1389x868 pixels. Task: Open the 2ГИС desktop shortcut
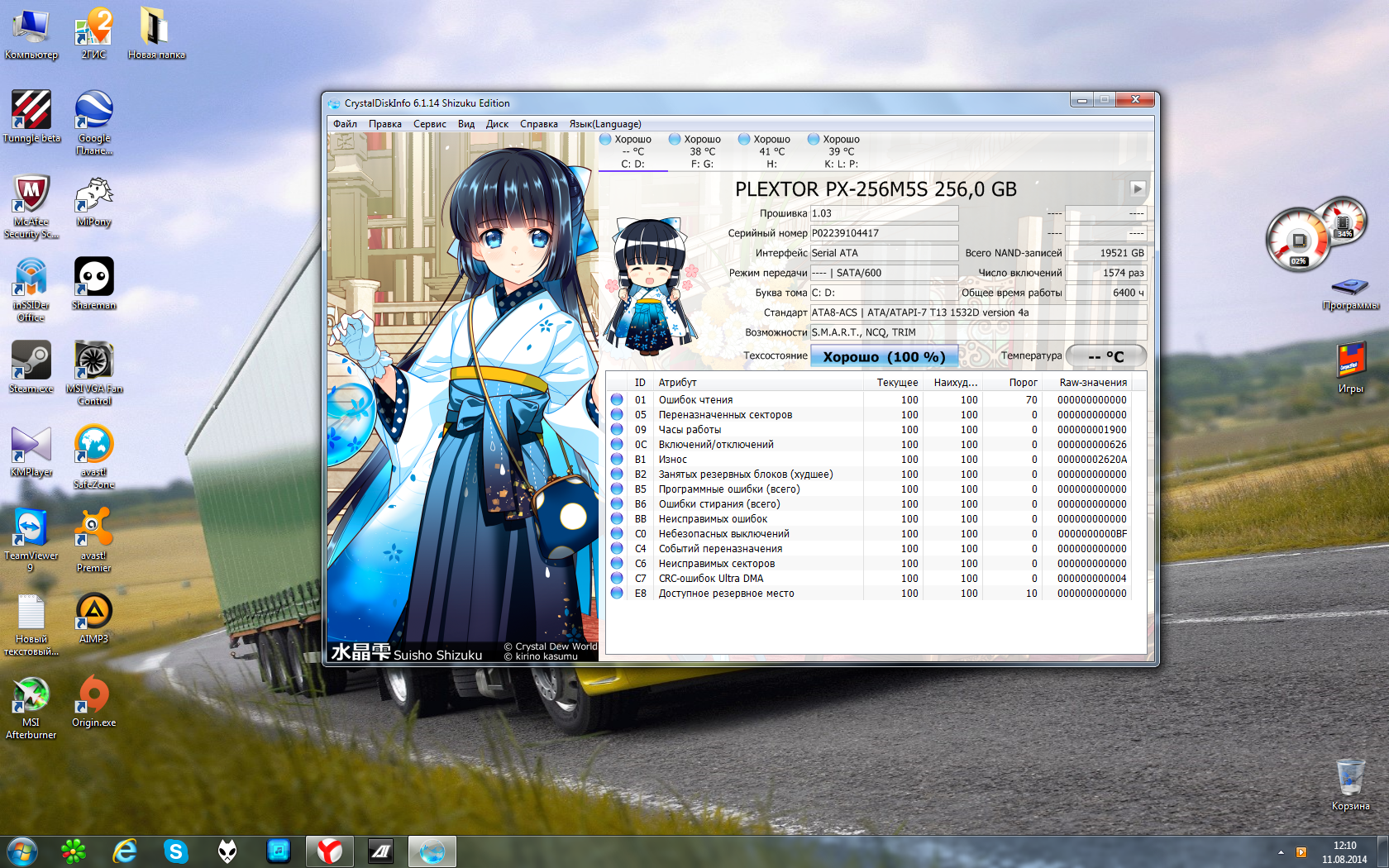coord(94,34)
